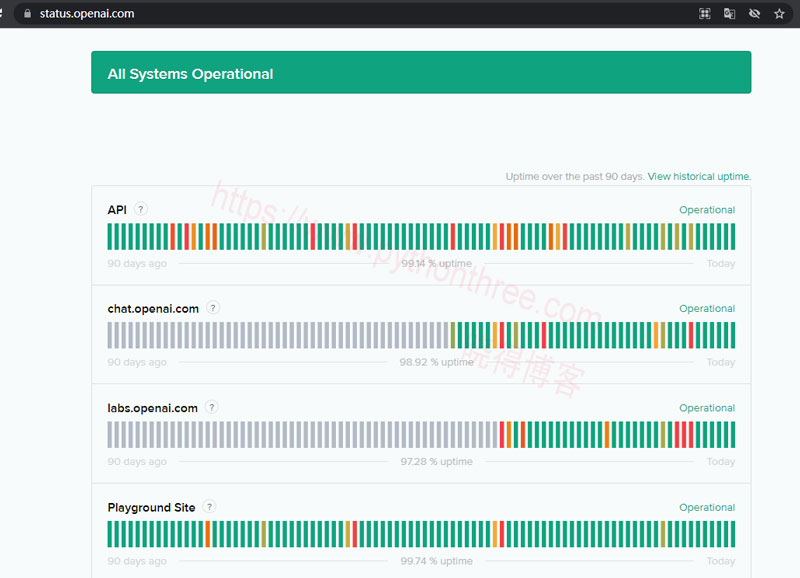Open the View historical uptime link
The width and height of the screenshot is (800, 578).
click(x=699, y=177)
